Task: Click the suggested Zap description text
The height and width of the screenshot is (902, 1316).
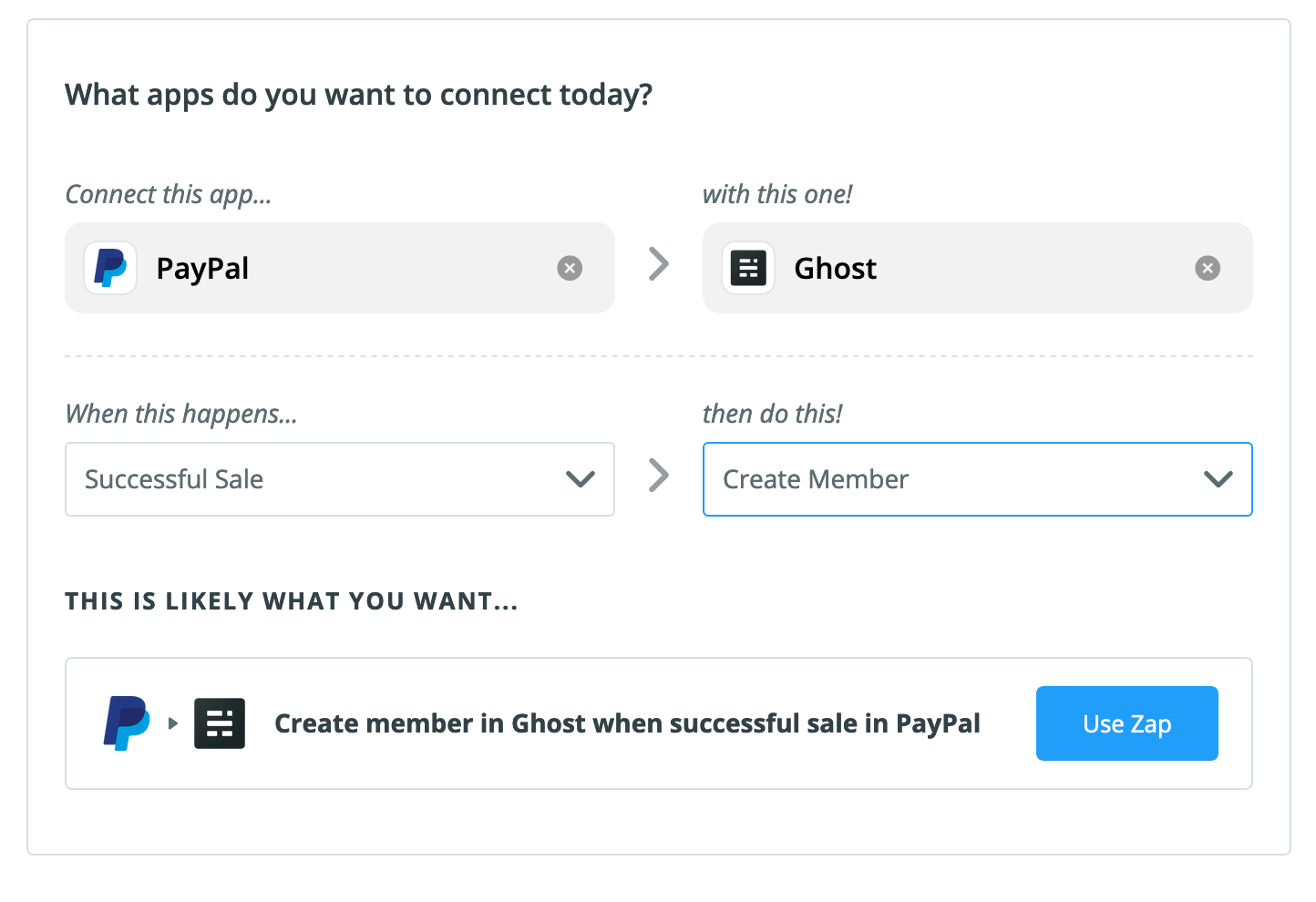Action: click(627, 723)
